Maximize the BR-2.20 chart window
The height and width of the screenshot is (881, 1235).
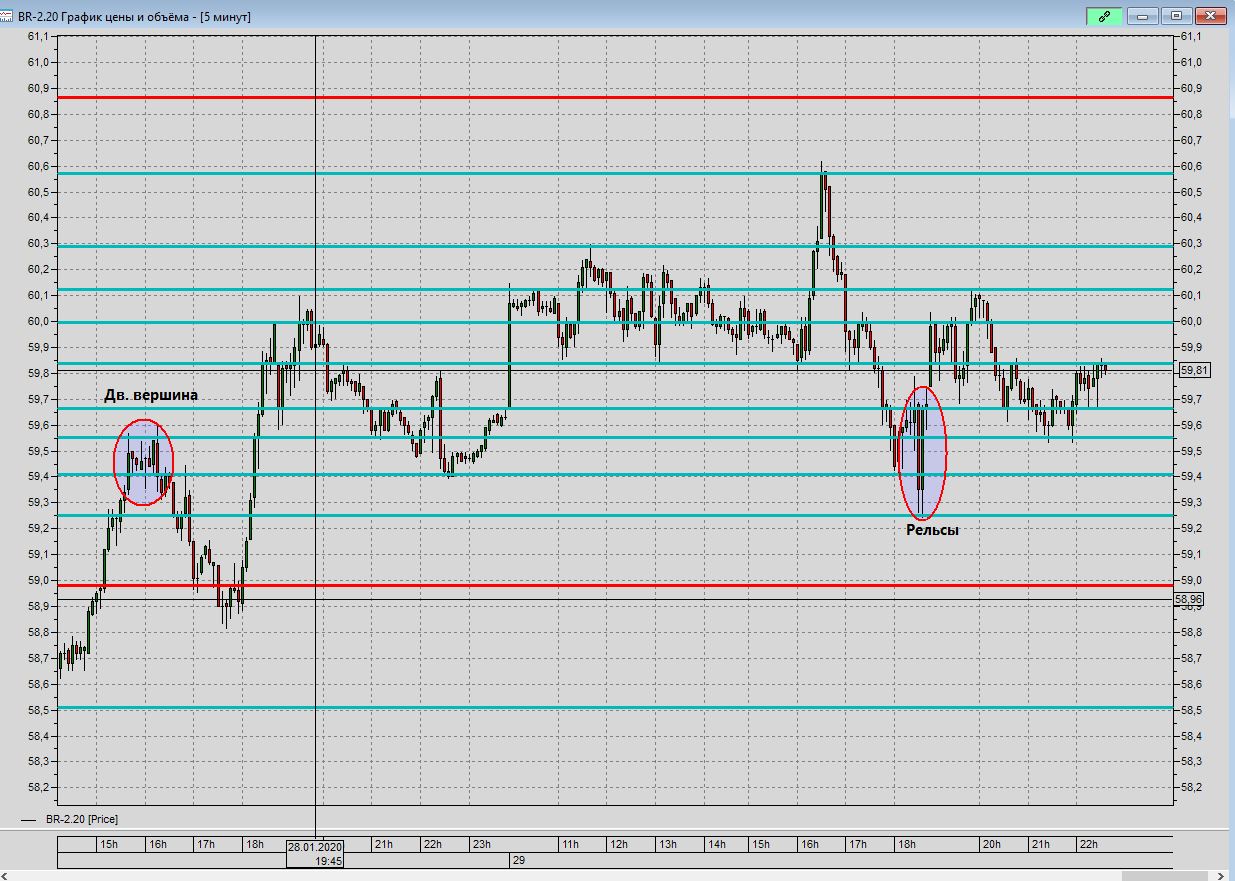point(1176,16)
